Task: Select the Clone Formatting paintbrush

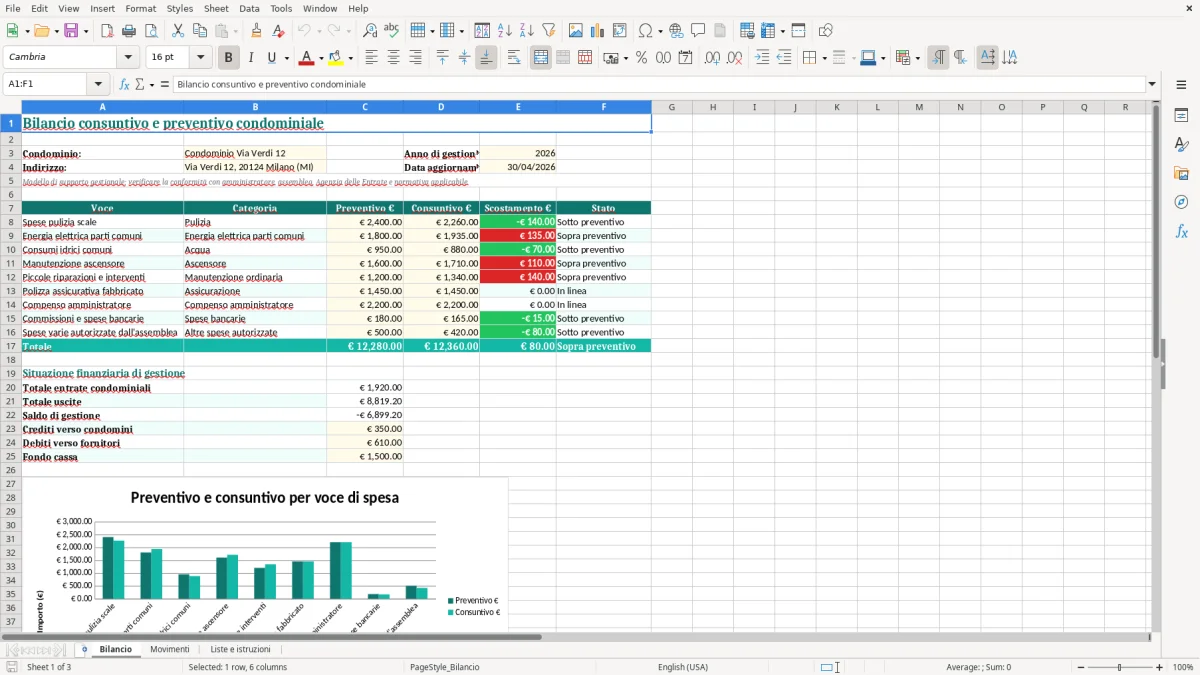Action: pyautogui.click(x=256, y=31)
